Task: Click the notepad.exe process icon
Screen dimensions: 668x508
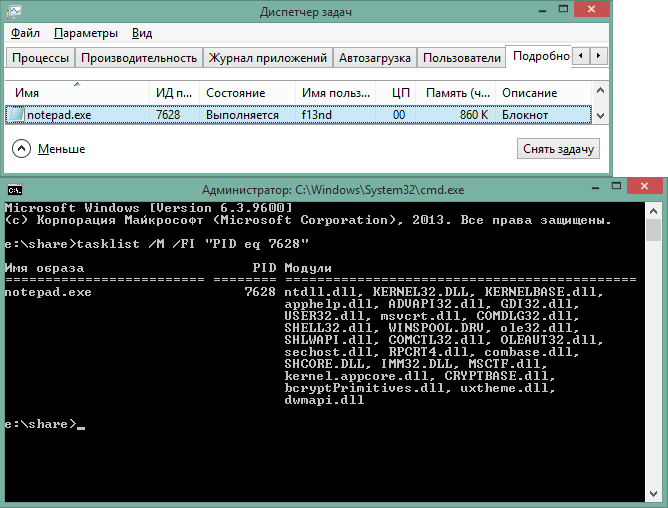Action: (15, 115)
